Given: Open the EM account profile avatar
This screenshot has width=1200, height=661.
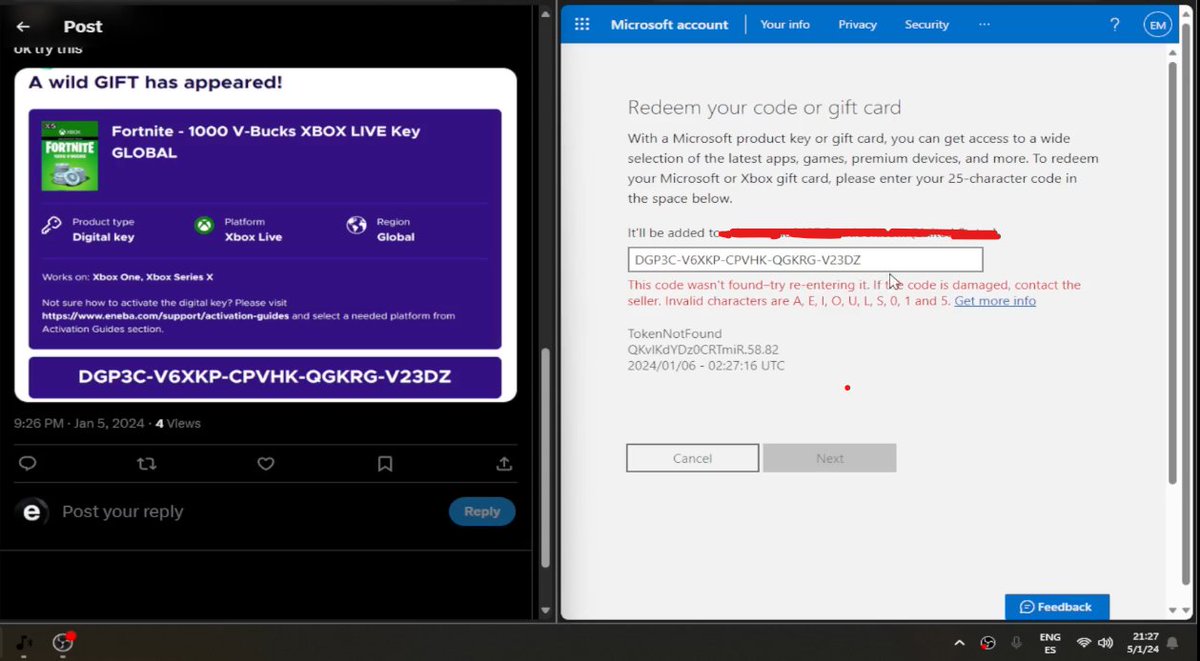Looking at the screenshot, I should click(1157, 25).
